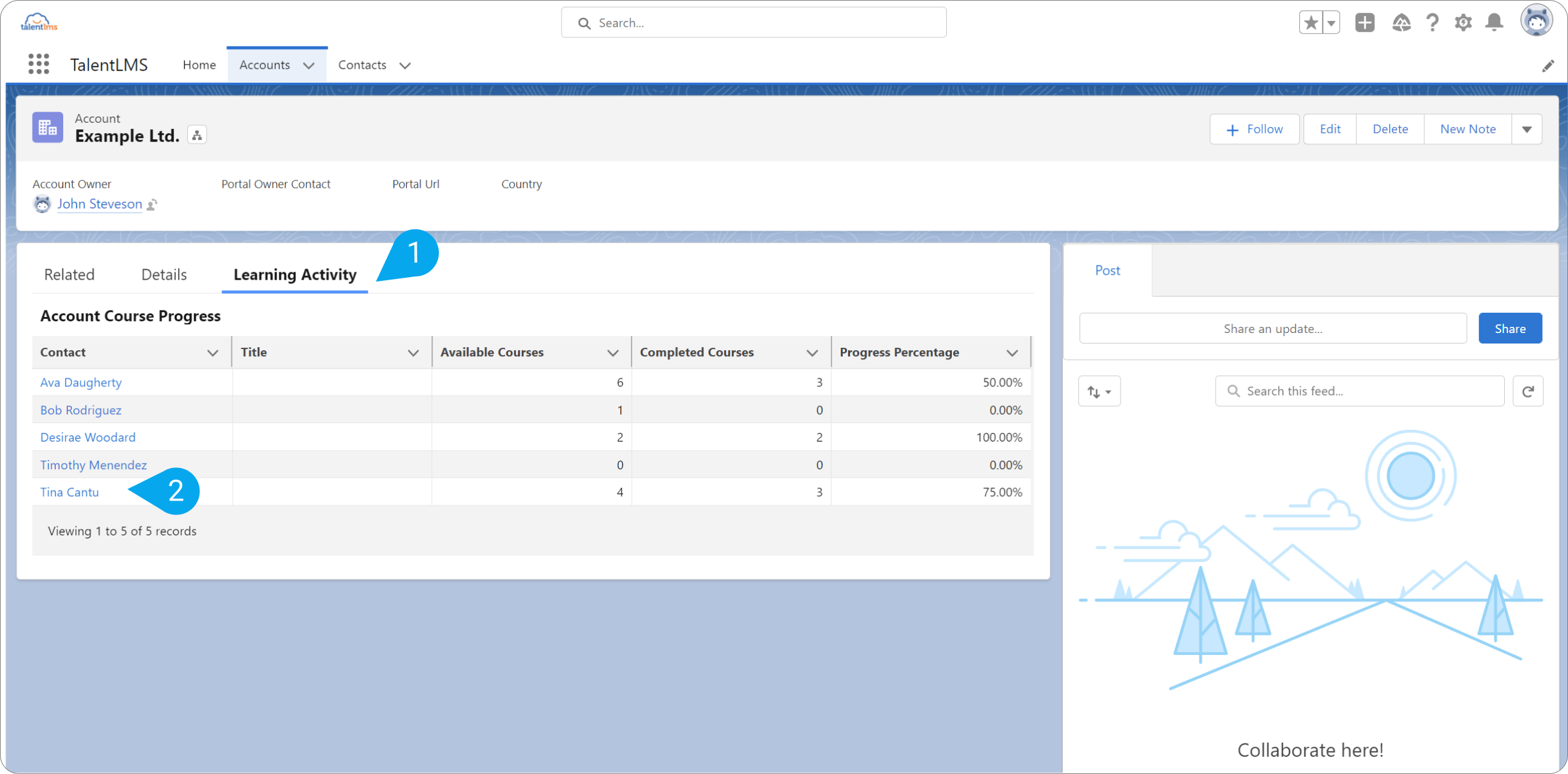Screen dimensions: 1568x774
Task: Open Tina Cantu's contact record
Action: click(x=69, y=491)
